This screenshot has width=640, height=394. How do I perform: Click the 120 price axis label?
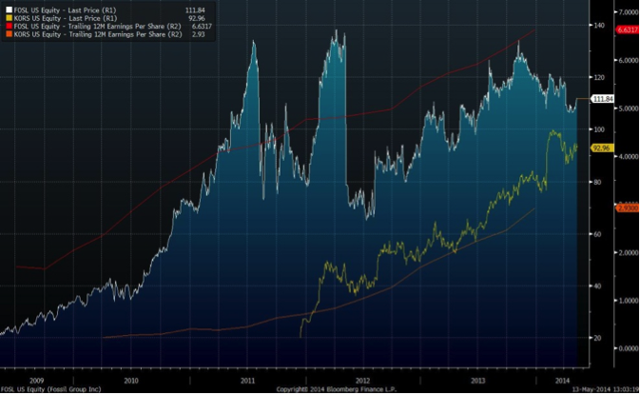point(599,77)
